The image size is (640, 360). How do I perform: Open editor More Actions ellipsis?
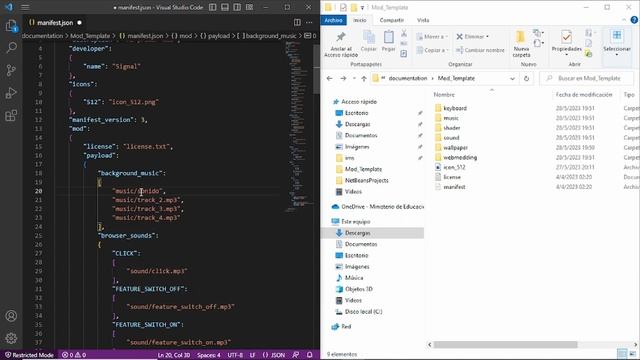309,22
